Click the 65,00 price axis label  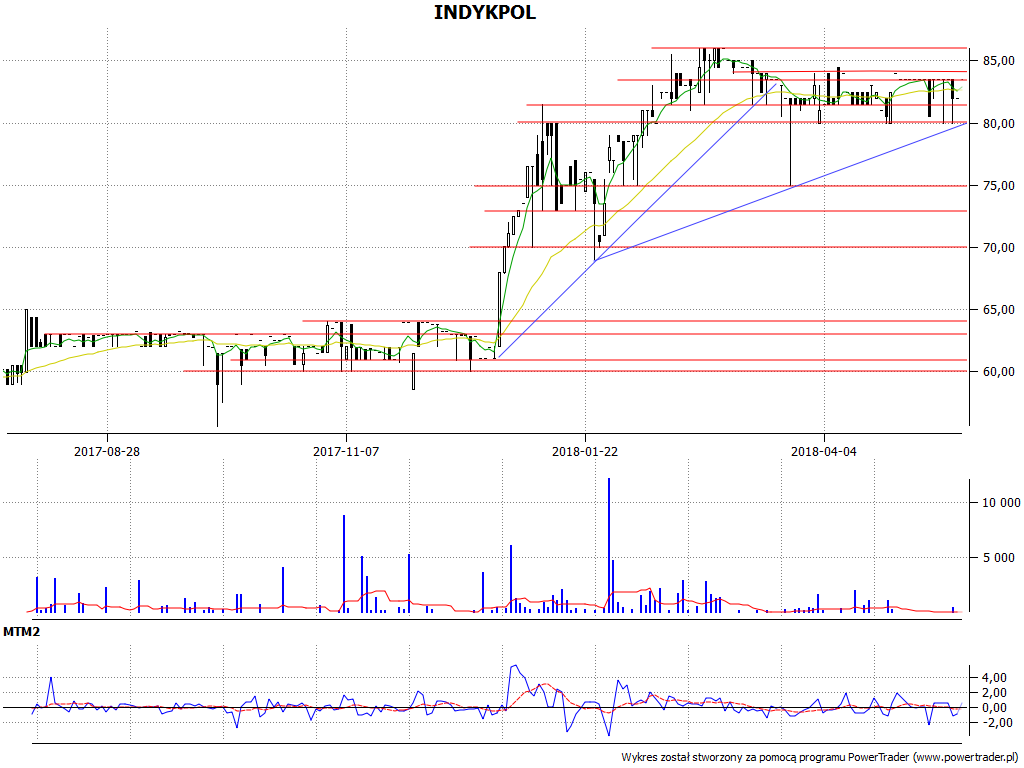tap(999, 310)
